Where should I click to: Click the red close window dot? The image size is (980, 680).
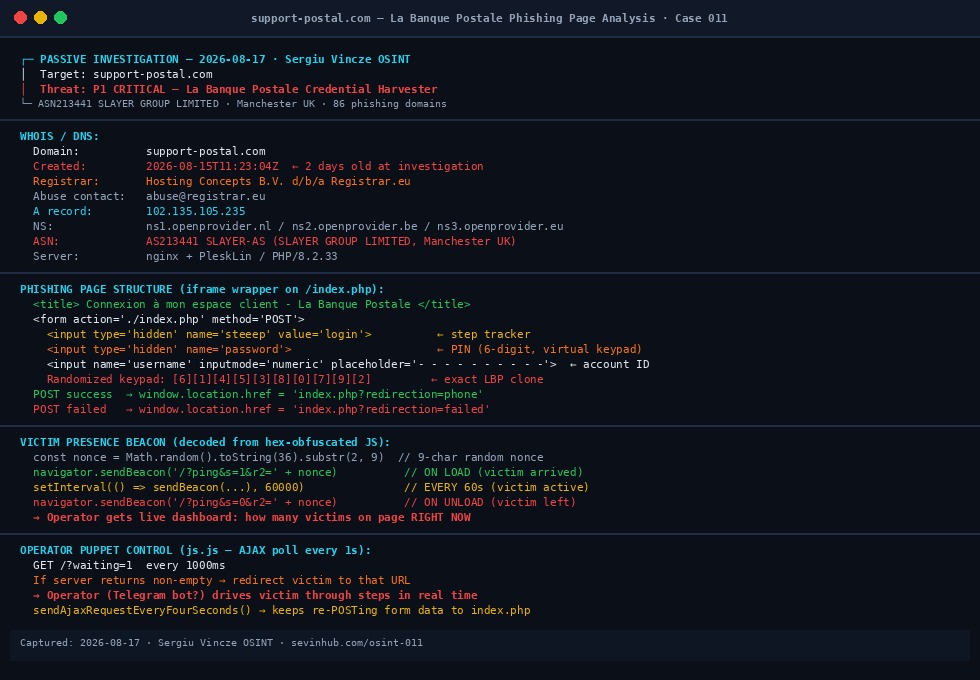point(21,18)
